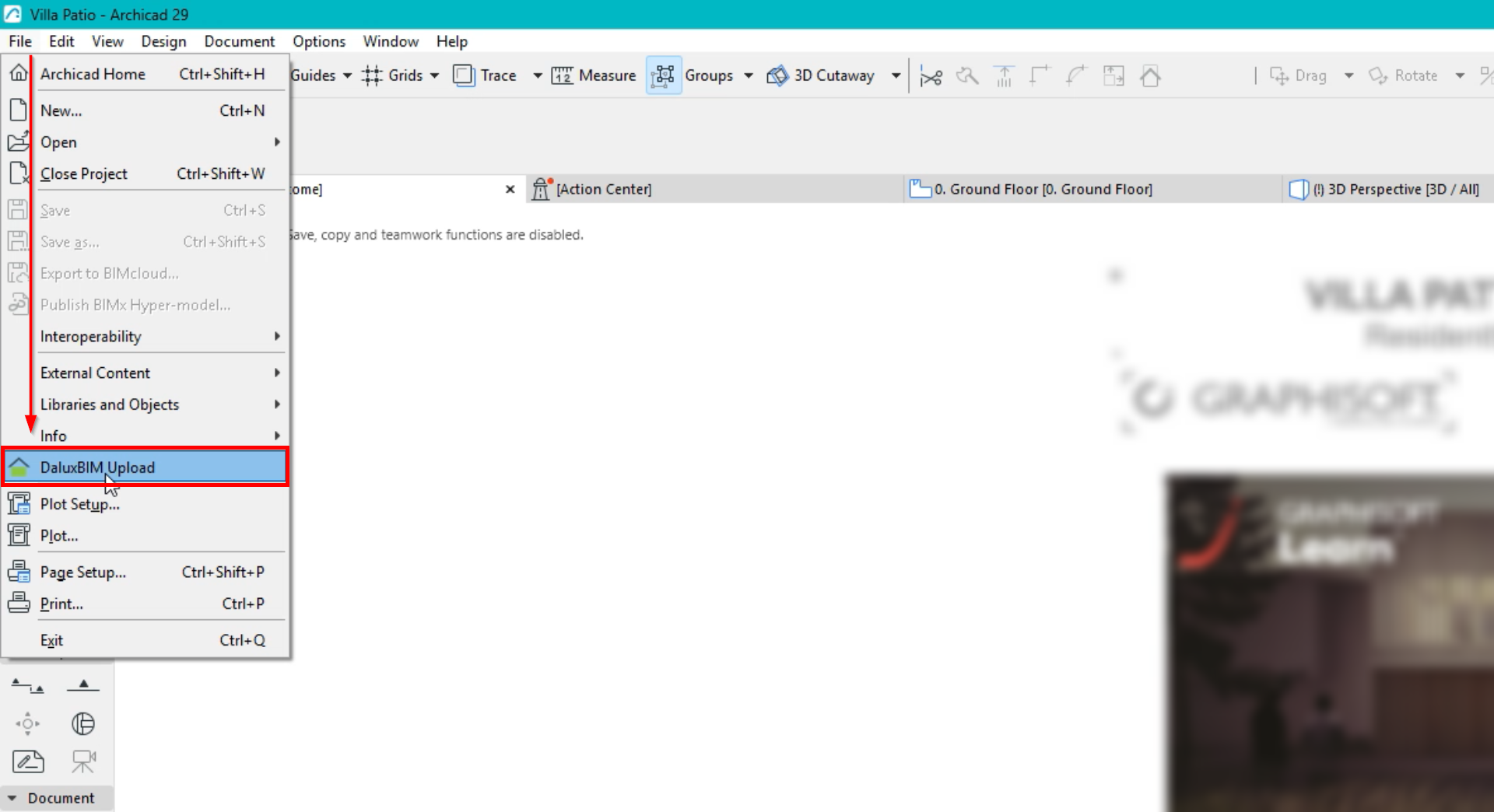Close the Home tab
This screenshot has height=812, width=1494.
pos(510,189)
